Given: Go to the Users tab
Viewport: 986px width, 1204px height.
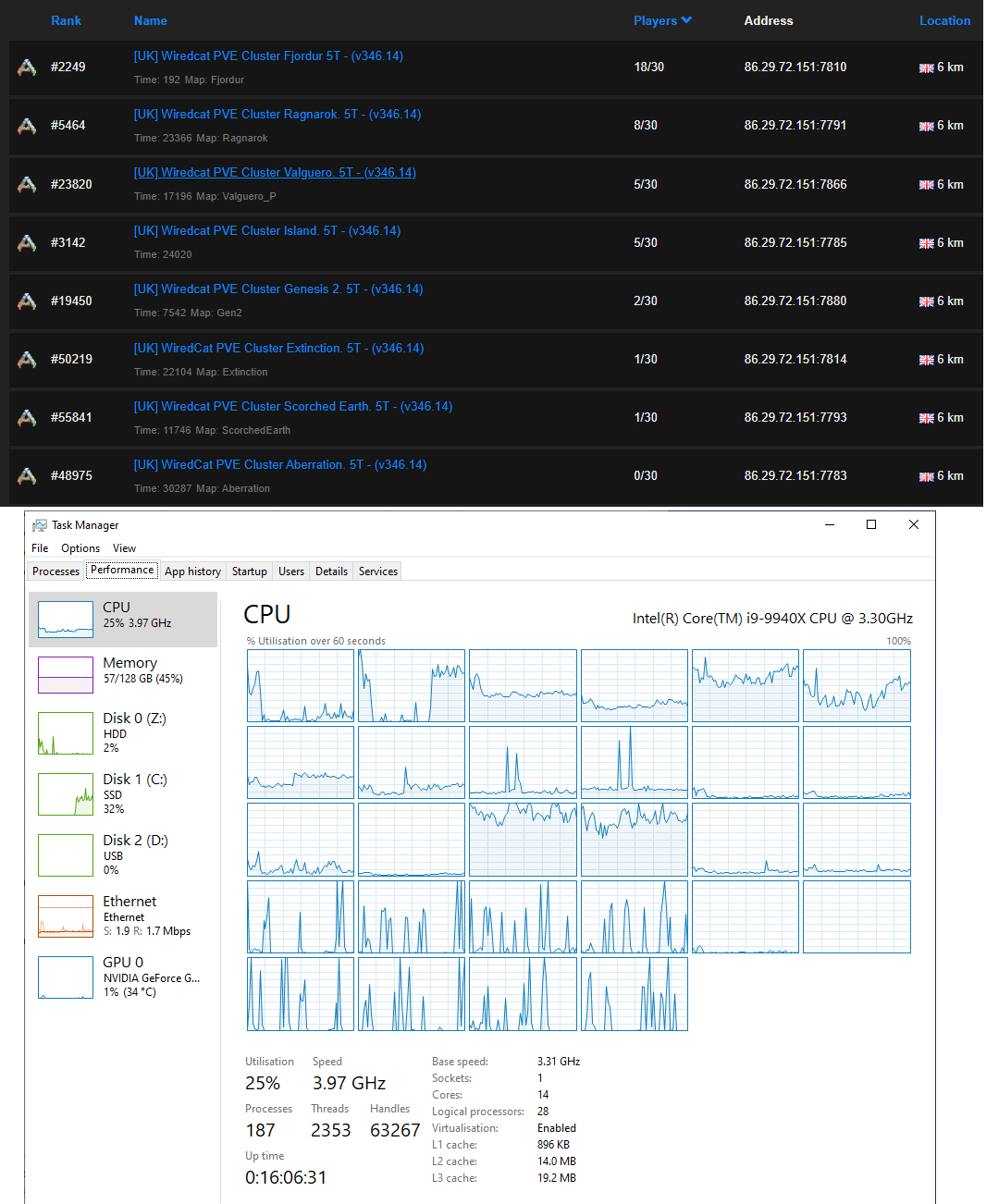Looking at the screenshot, I should click(291, 571).
